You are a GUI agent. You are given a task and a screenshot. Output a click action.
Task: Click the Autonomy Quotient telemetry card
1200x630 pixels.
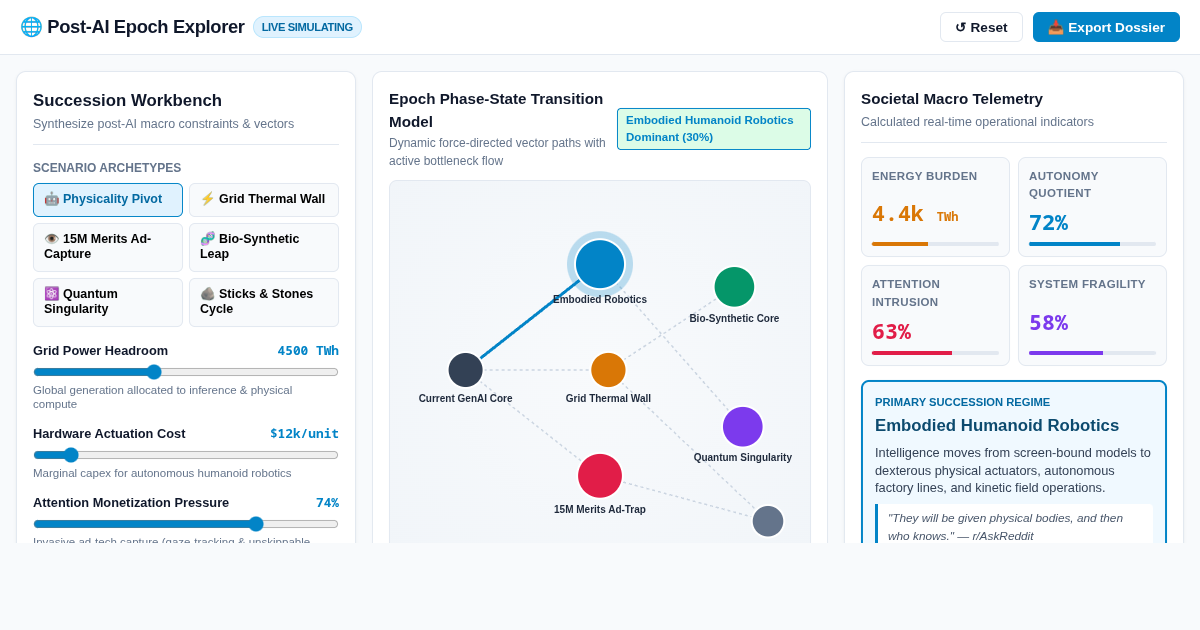click(x=1092, y=207)
